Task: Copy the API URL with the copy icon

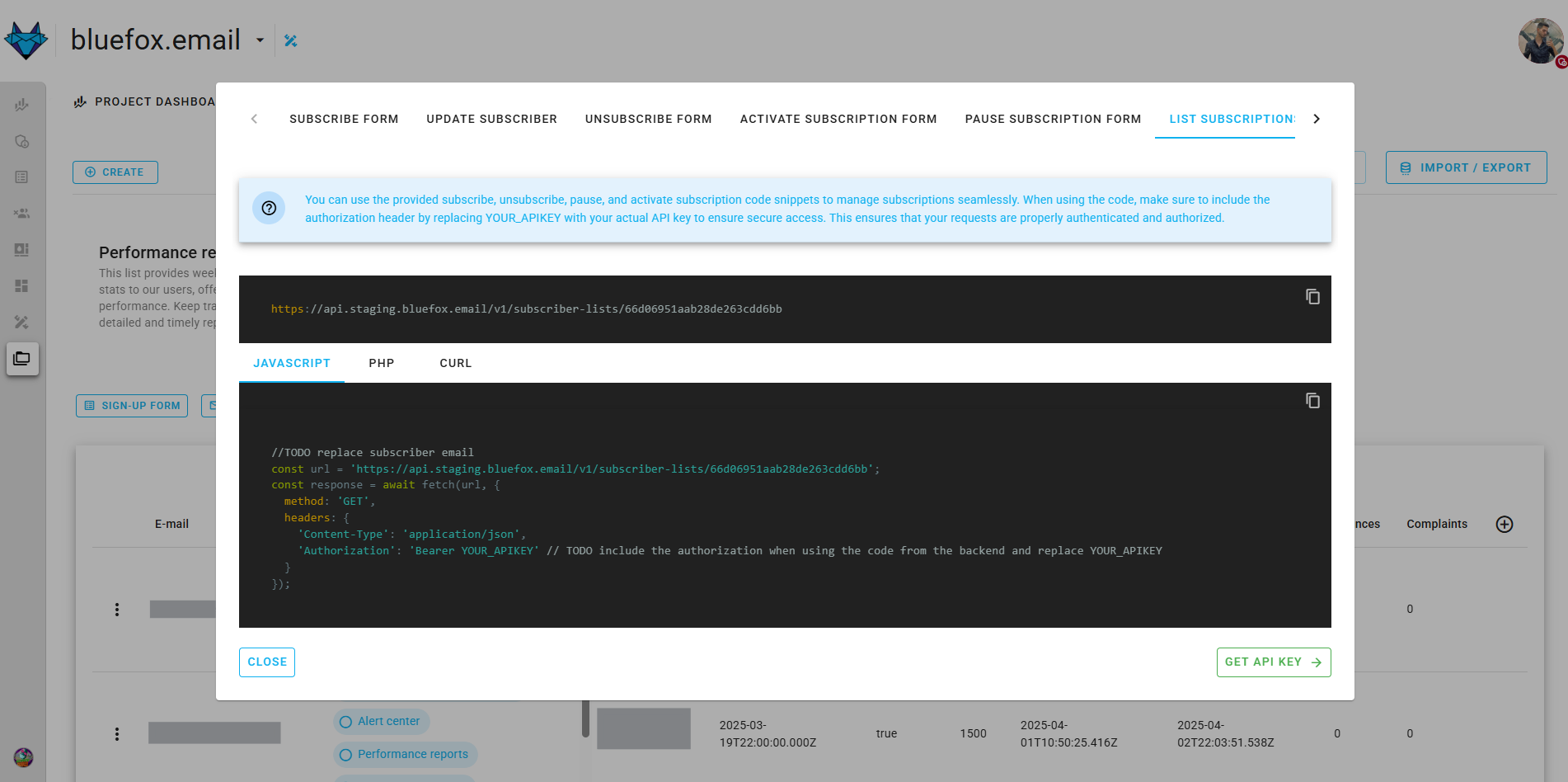Action: pos(1312,297)
